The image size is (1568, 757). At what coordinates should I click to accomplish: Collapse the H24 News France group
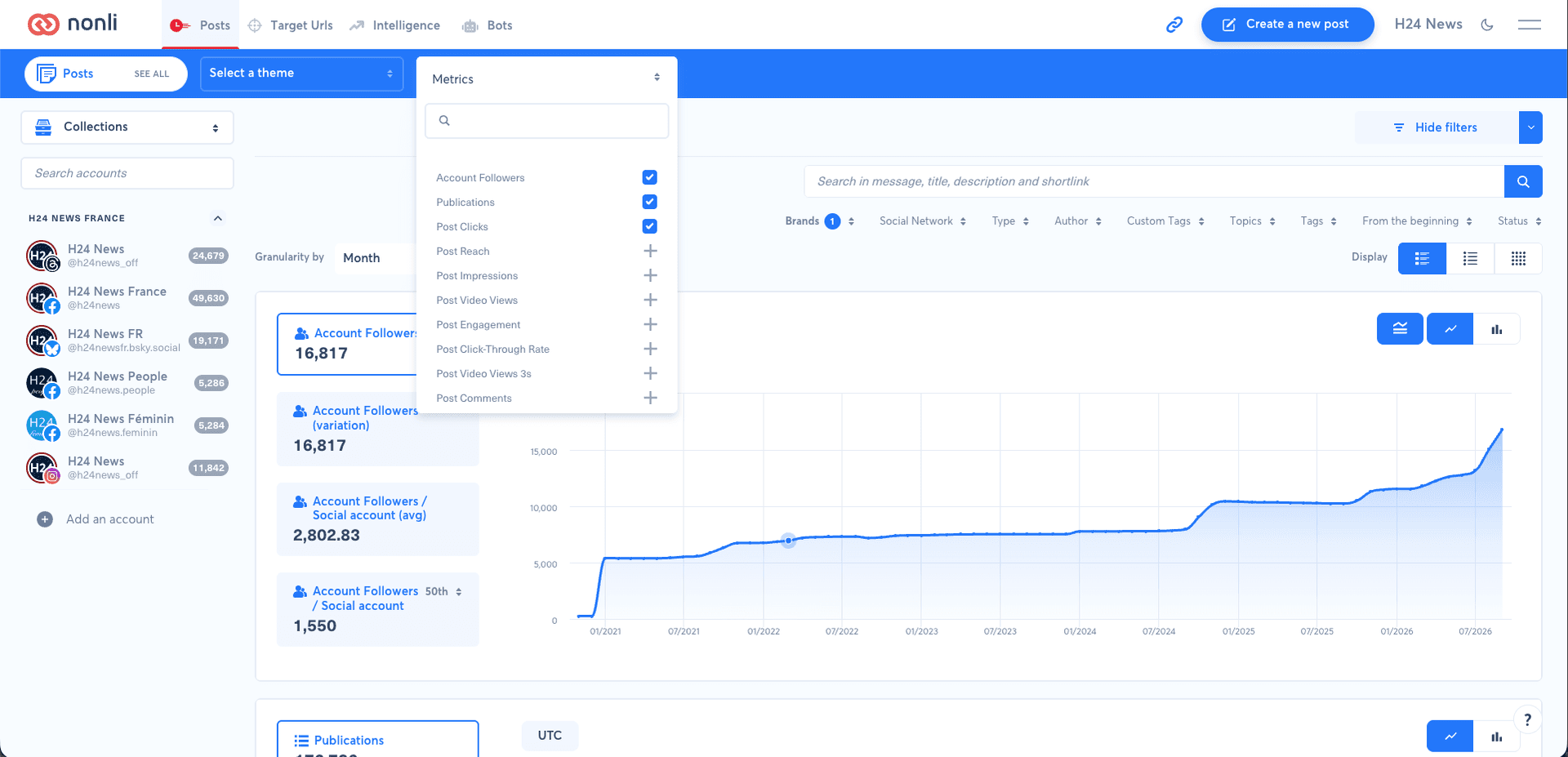(217, 218)
